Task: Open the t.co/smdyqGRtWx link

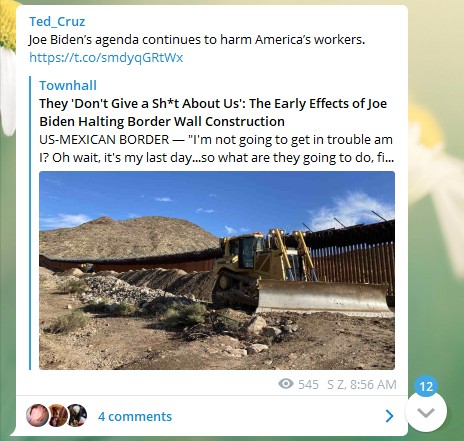Action: click(106, 57)
